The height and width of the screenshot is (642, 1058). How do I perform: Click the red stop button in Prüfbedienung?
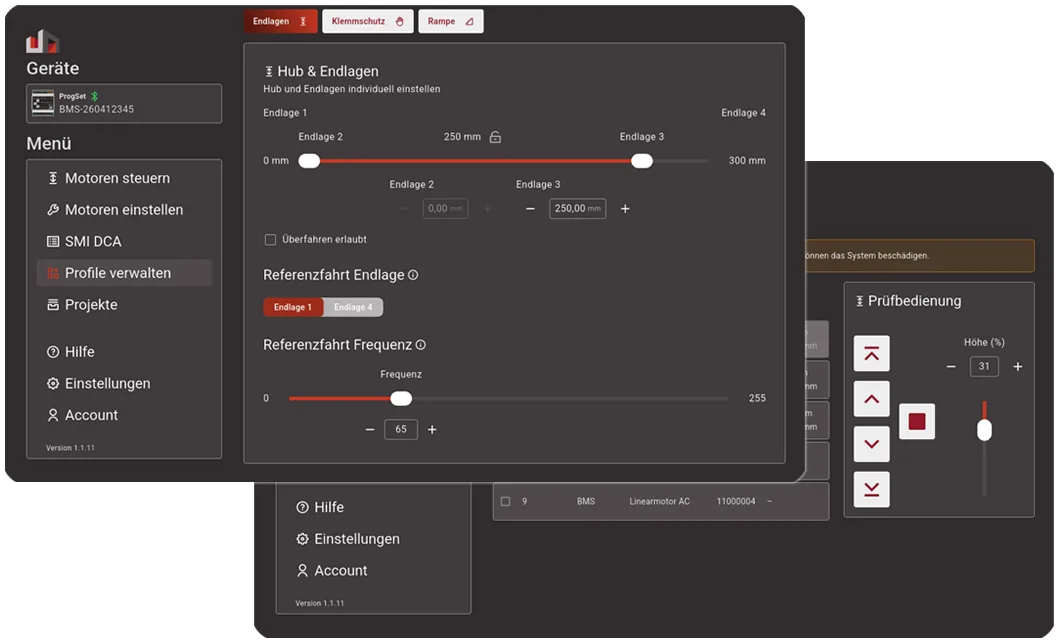coord(917,422)
